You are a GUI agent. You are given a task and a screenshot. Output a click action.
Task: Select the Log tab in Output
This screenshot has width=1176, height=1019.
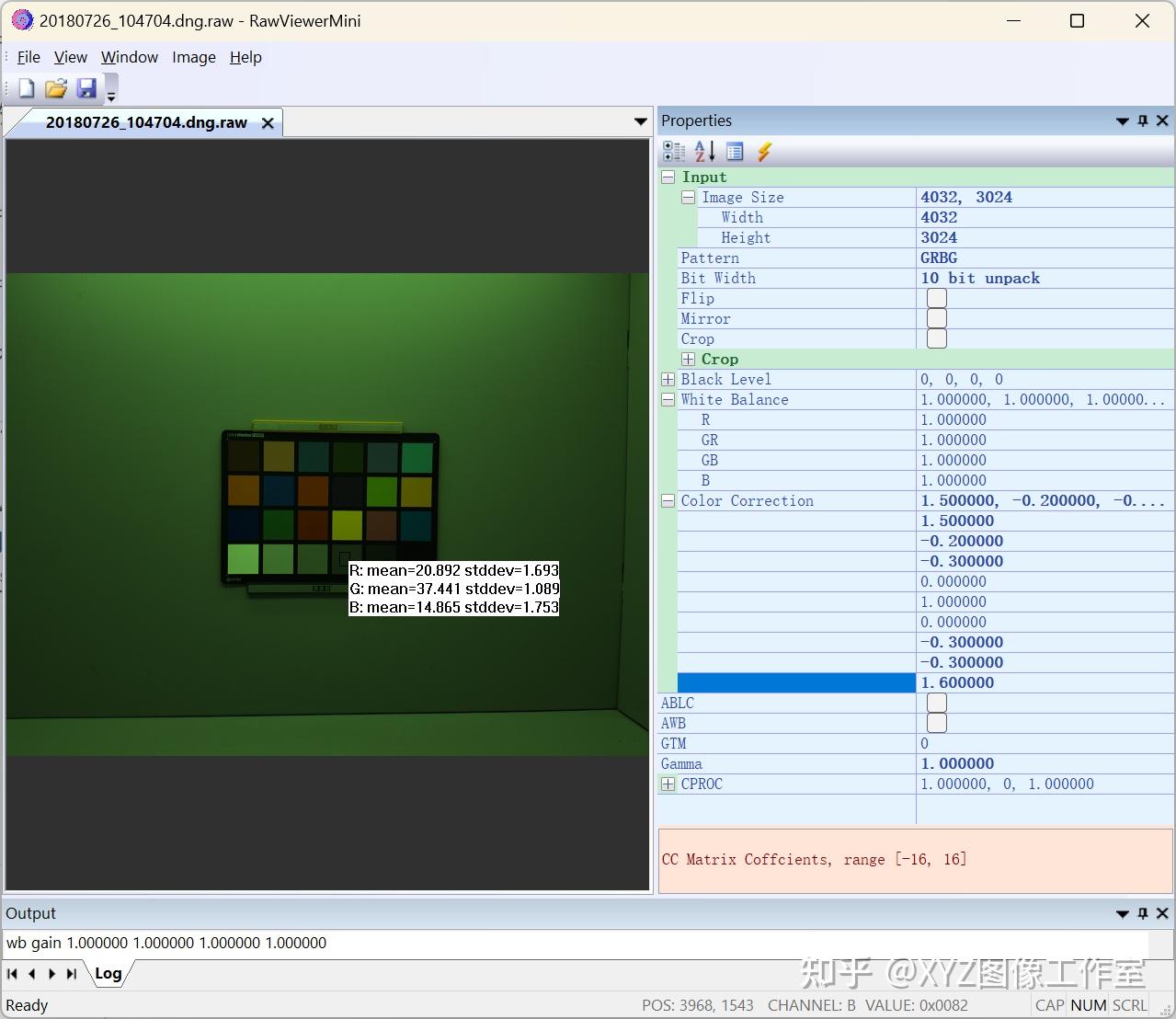coord(108,973)
